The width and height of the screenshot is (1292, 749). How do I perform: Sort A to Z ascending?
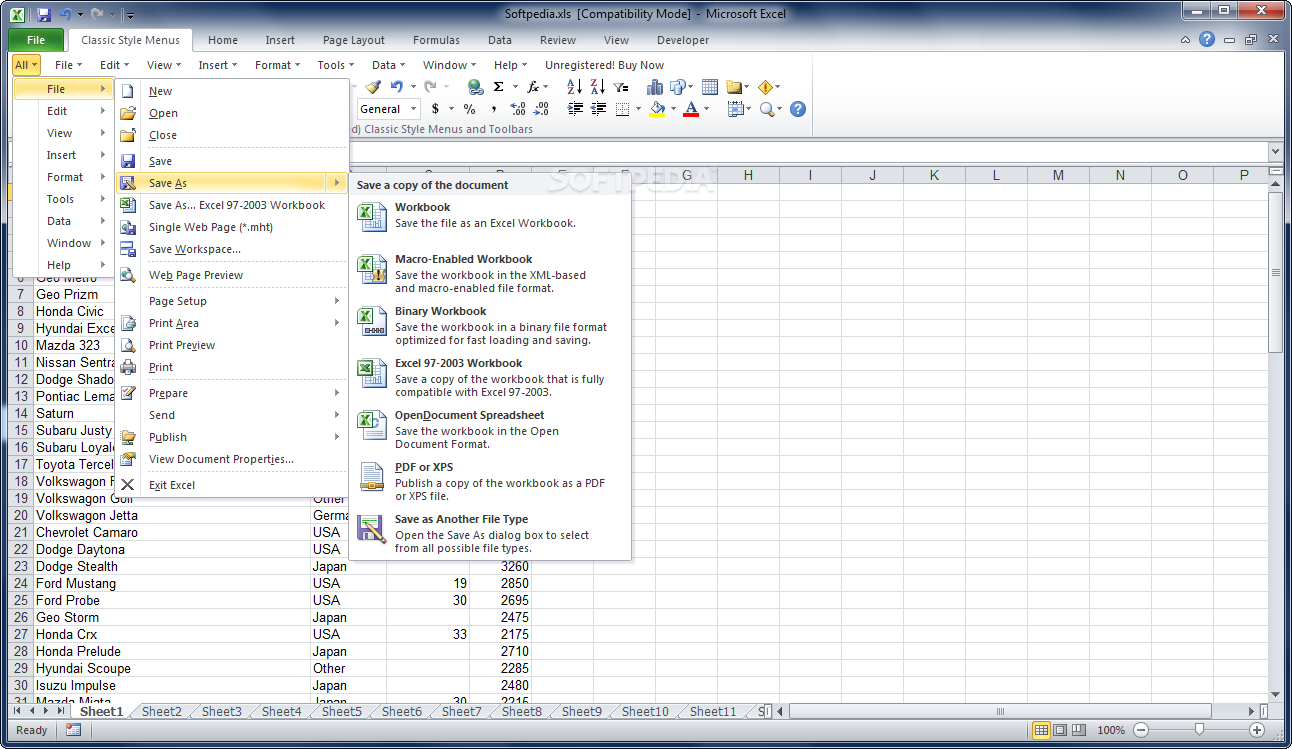(575, 87)
